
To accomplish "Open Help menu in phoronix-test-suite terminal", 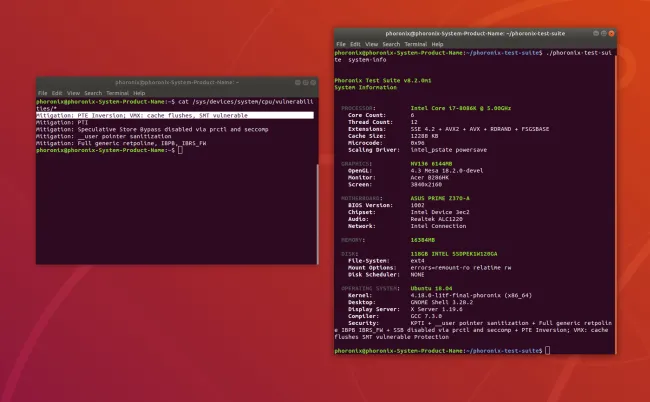I will [437, 44].
